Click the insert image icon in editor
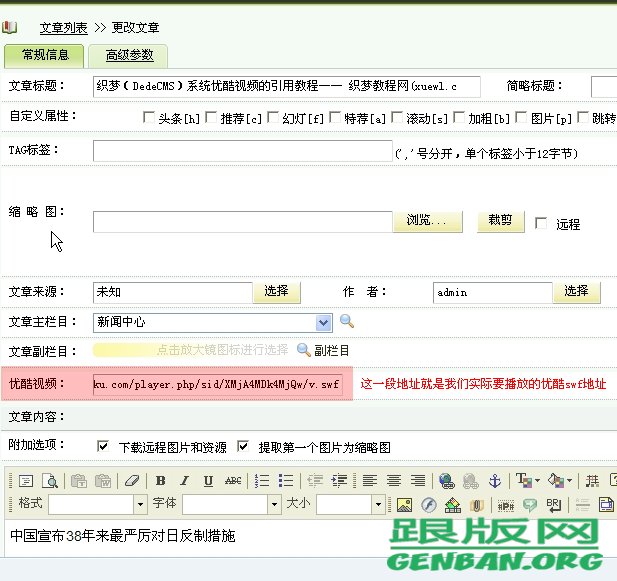 (x=404, y=505)
